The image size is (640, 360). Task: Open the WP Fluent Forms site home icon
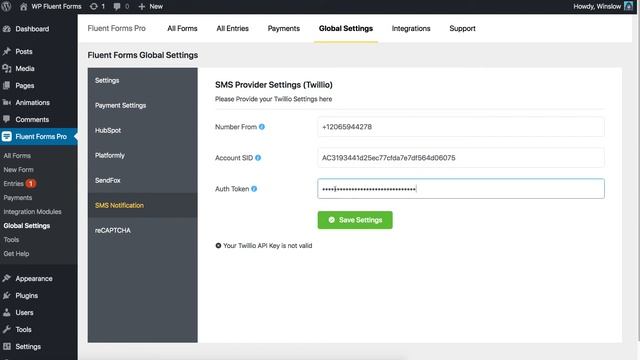pos(24,6)
